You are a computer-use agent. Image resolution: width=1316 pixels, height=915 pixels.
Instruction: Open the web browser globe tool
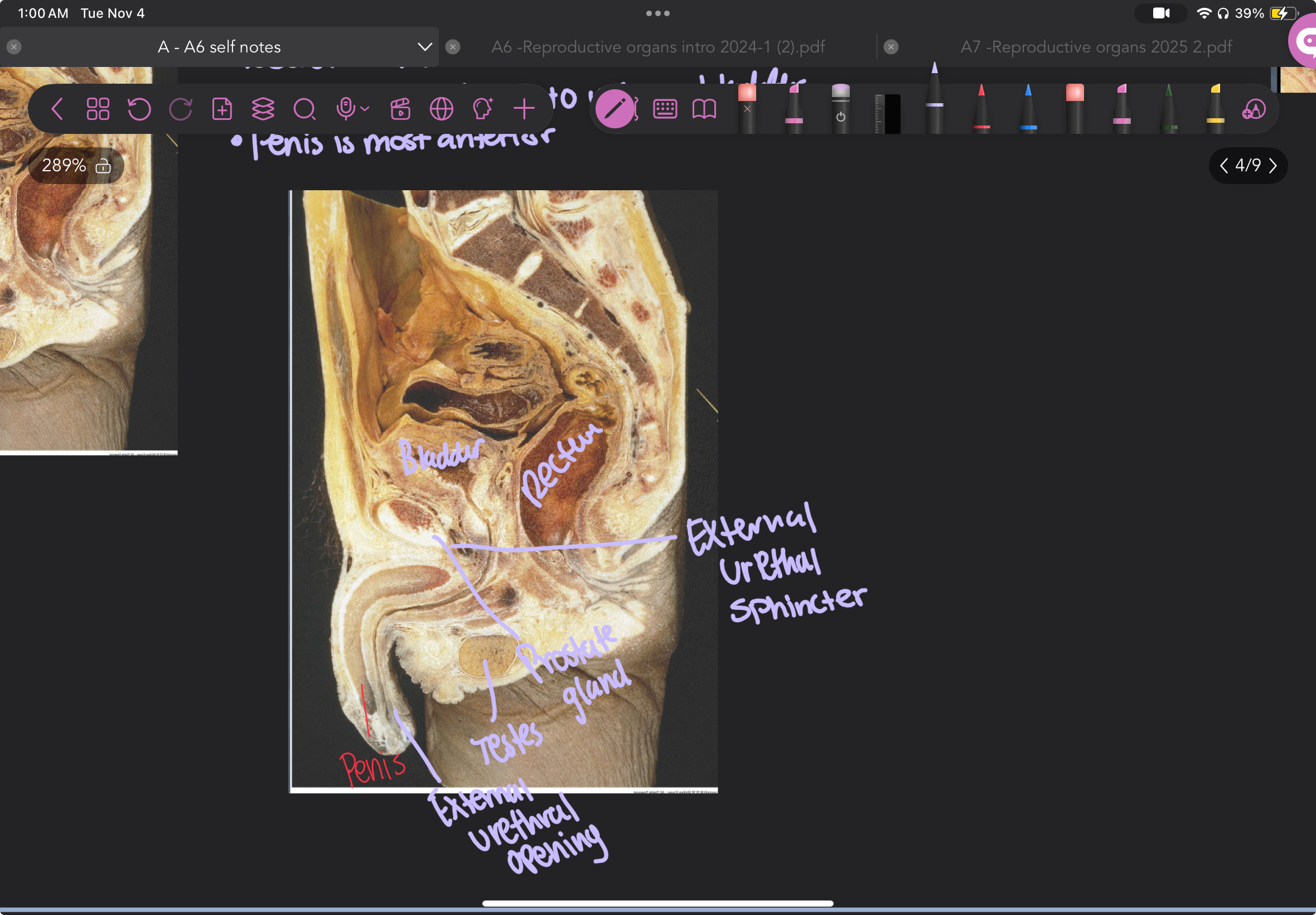[441, 109]
